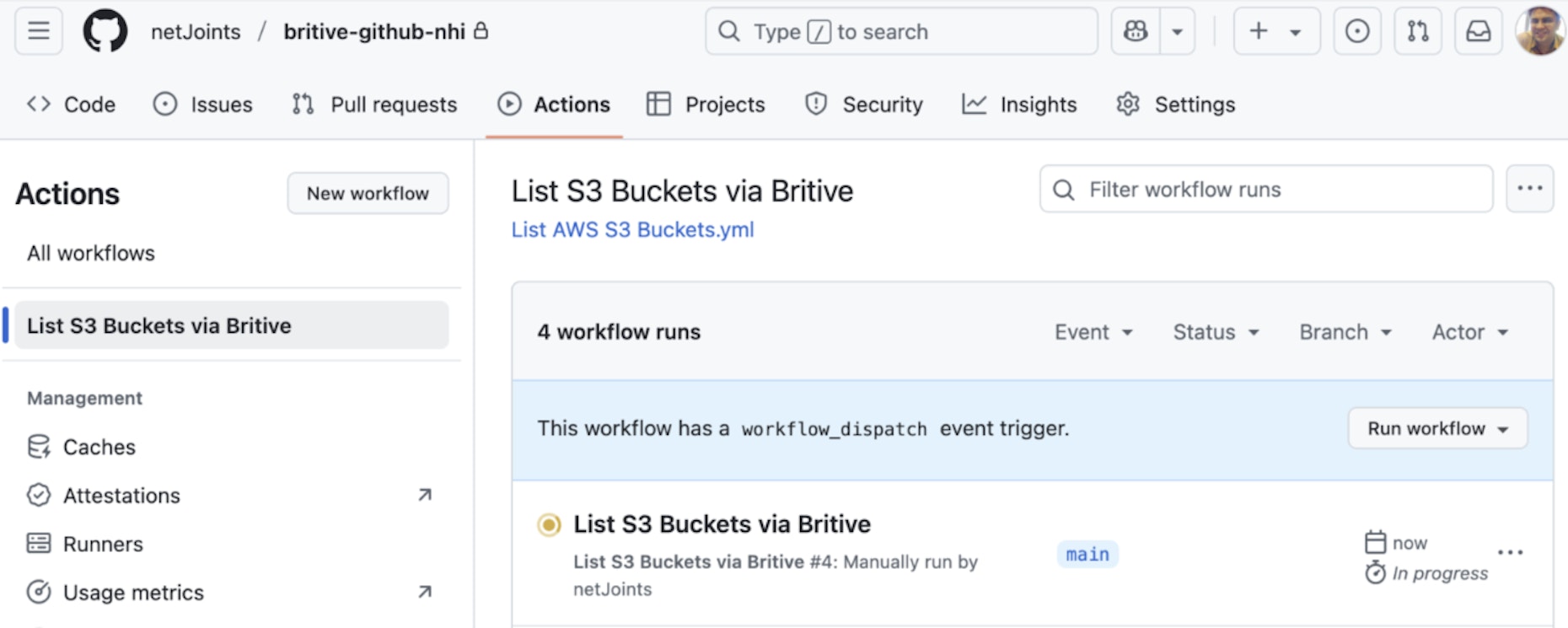Show All workflows in sidebar
The height and width of the screenshot is (628, 1568).
click(x=91, y=253)
